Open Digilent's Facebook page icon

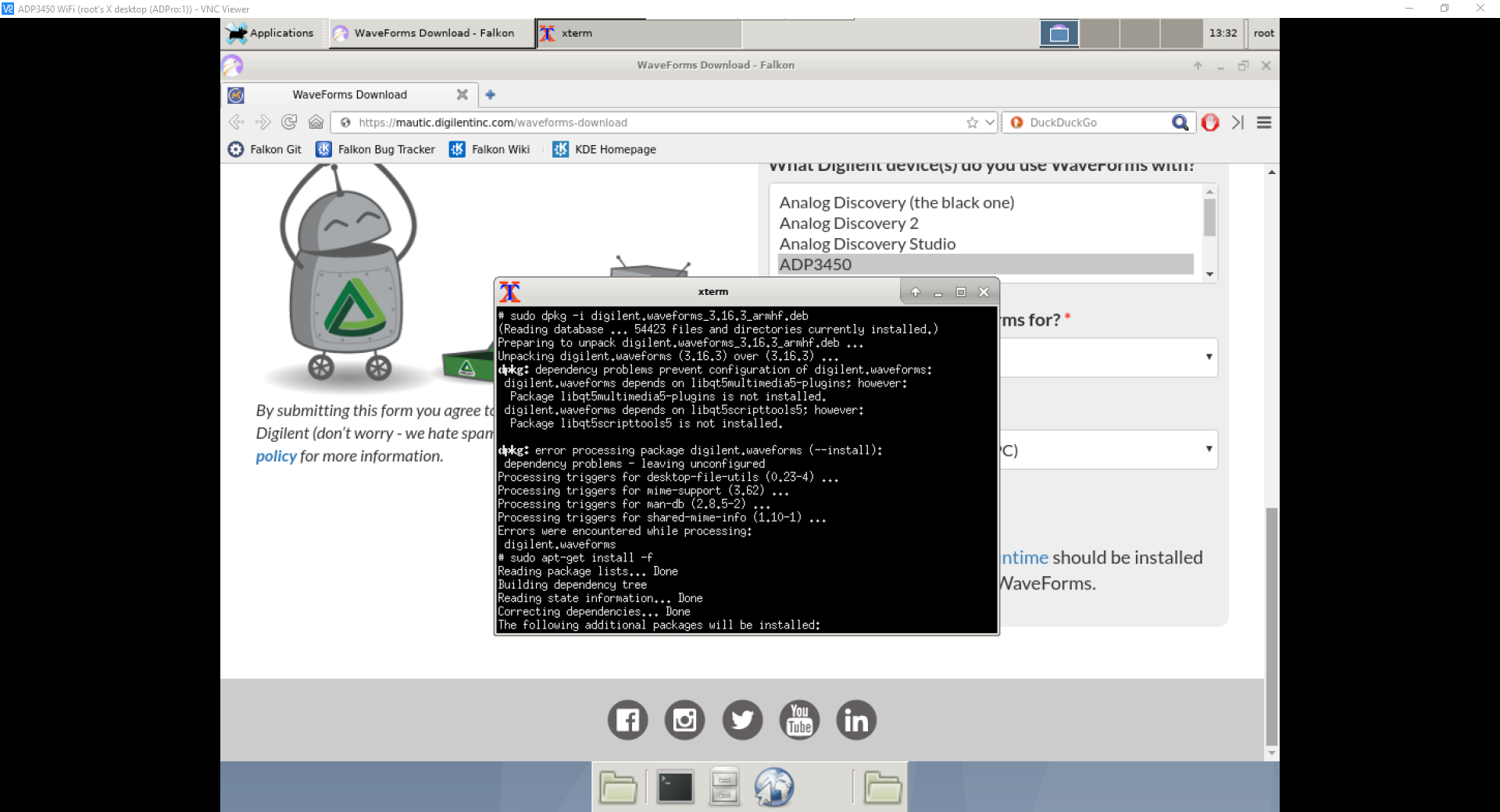[627, 720]
